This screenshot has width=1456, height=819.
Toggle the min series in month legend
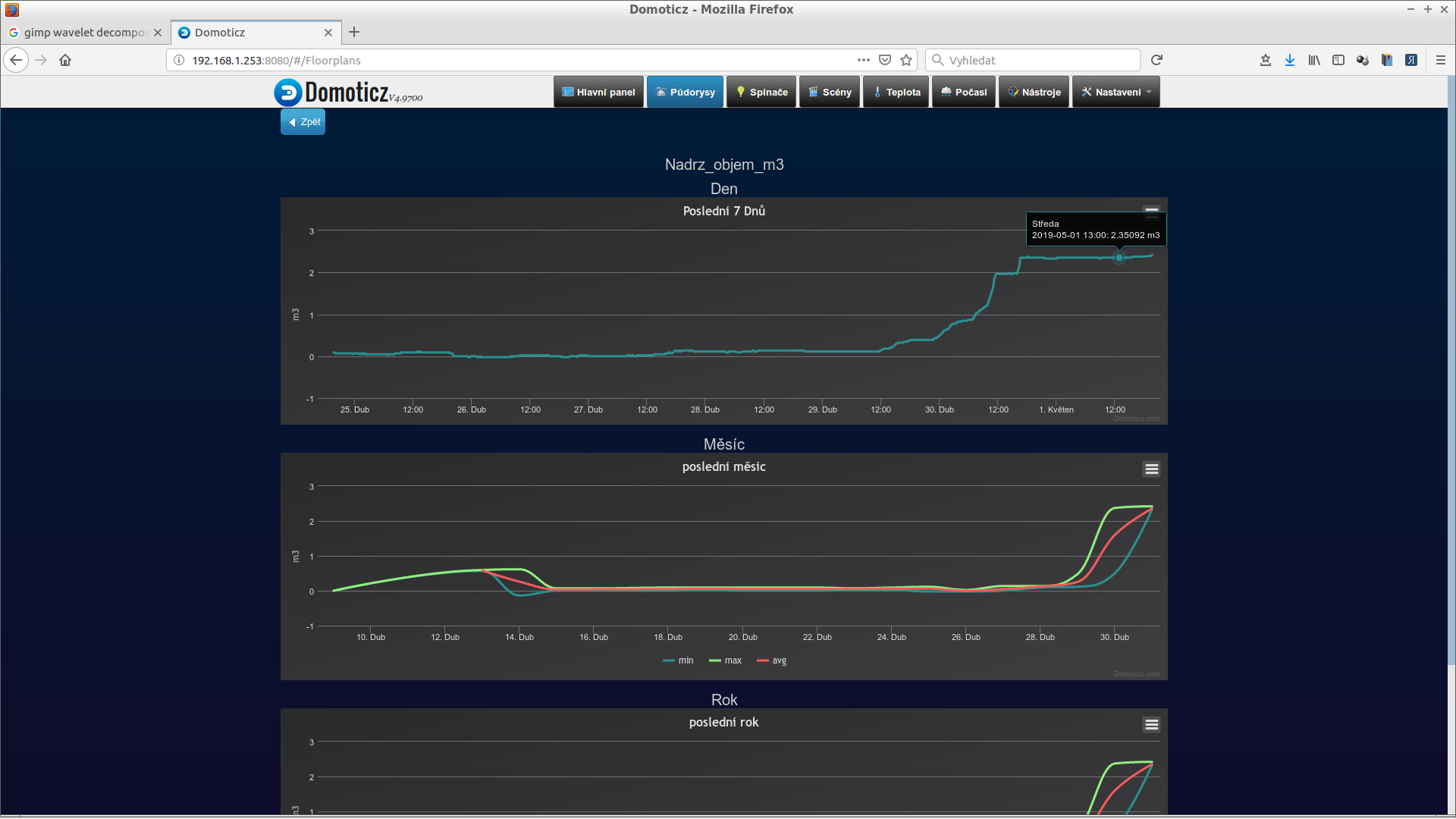[678, 661]
